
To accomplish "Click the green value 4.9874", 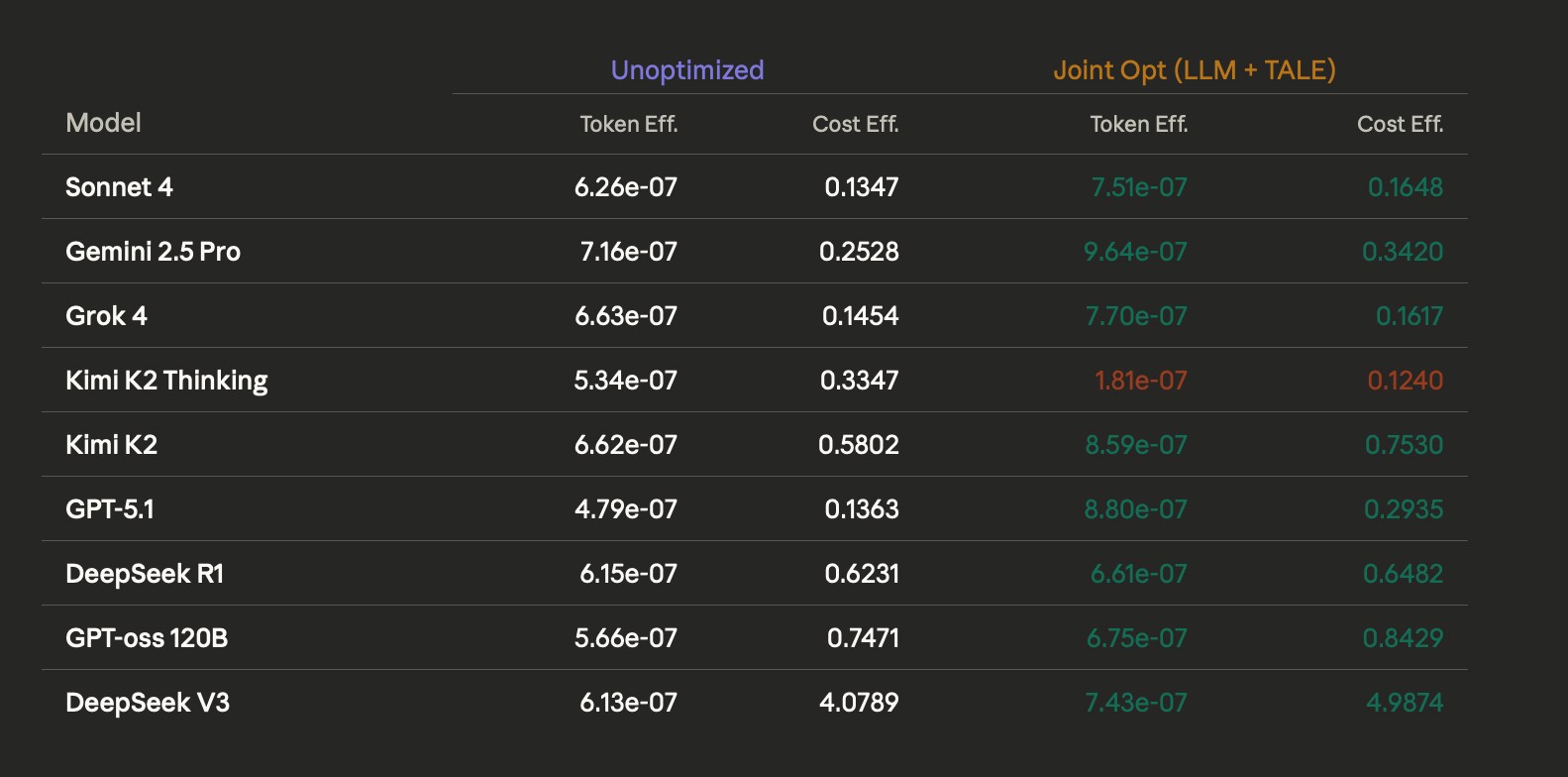I will pyautogui.click(x=1405, y=703).
